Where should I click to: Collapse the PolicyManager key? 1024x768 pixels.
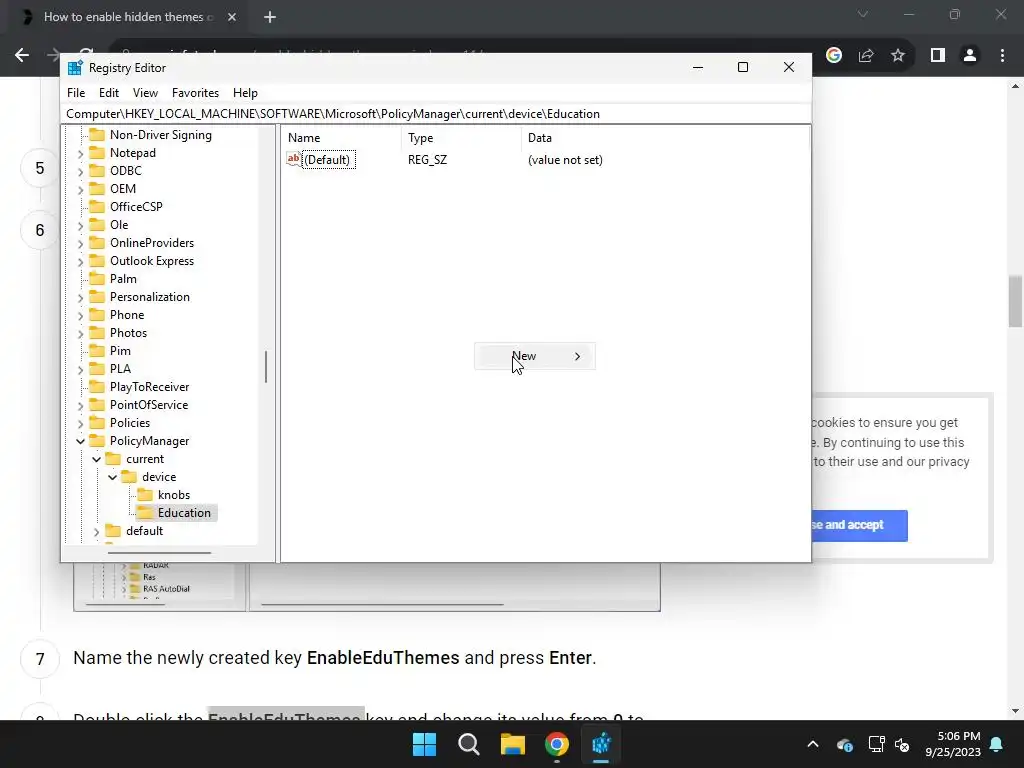[x=80, y=441]
